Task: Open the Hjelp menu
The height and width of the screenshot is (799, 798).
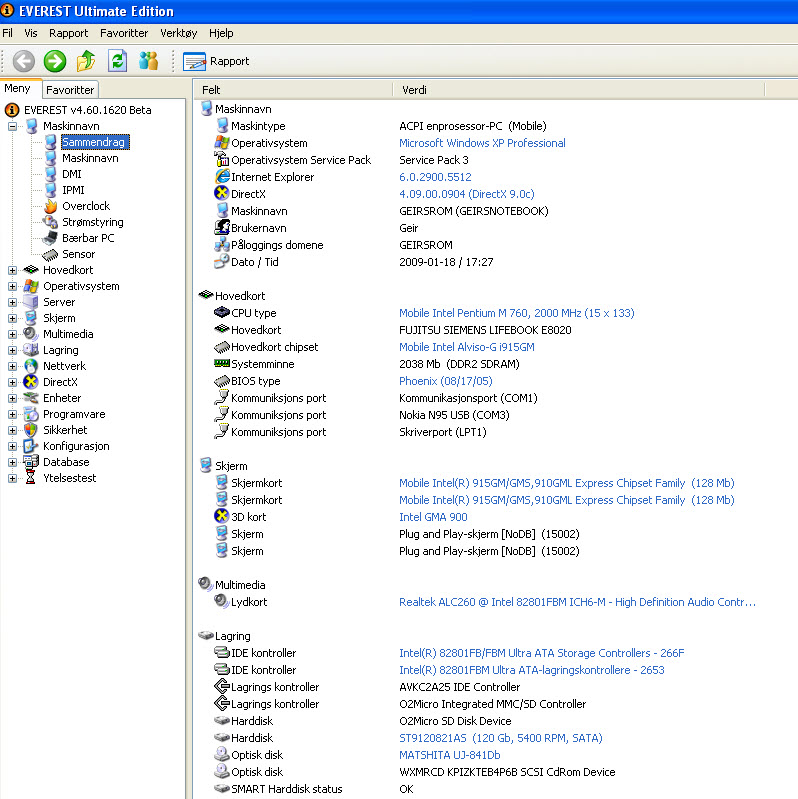Action: pyautogui.click(x=221, y=33)
